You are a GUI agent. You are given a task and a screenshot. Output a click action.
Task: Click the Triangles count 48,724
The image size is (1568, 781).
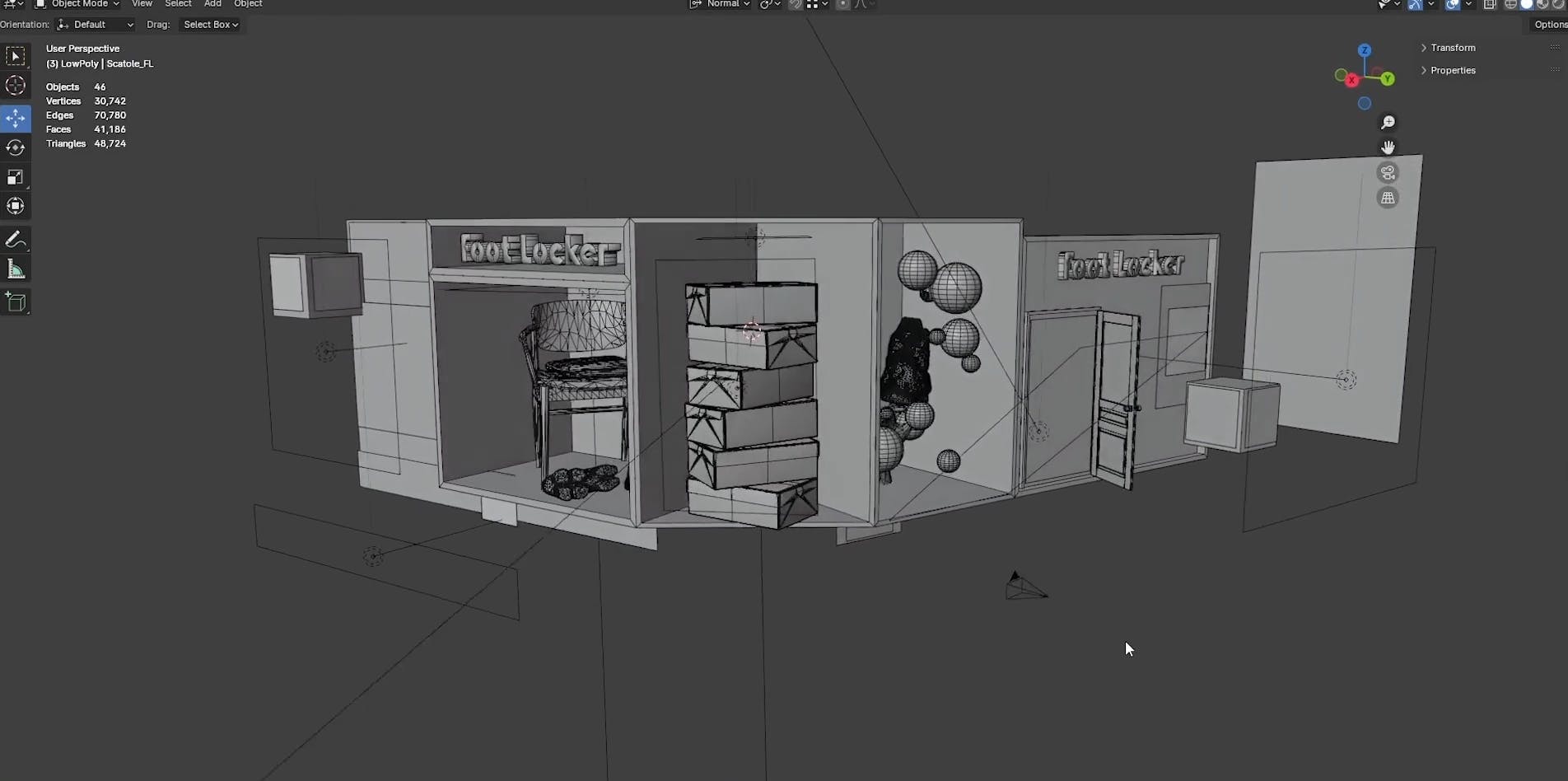[x=110, y=143]
